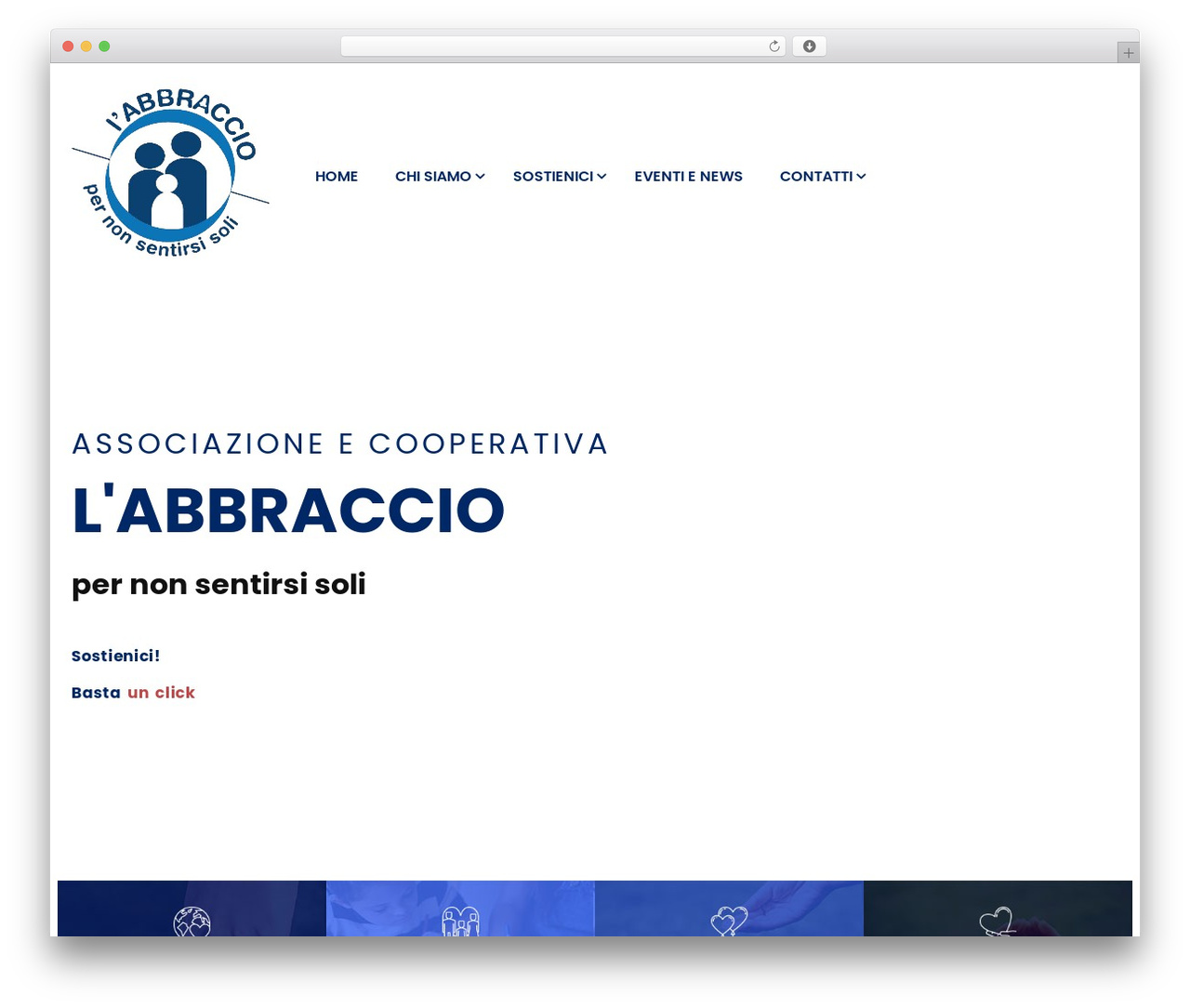
Task: Open Eventi e News page
Action: pos(688,176)
